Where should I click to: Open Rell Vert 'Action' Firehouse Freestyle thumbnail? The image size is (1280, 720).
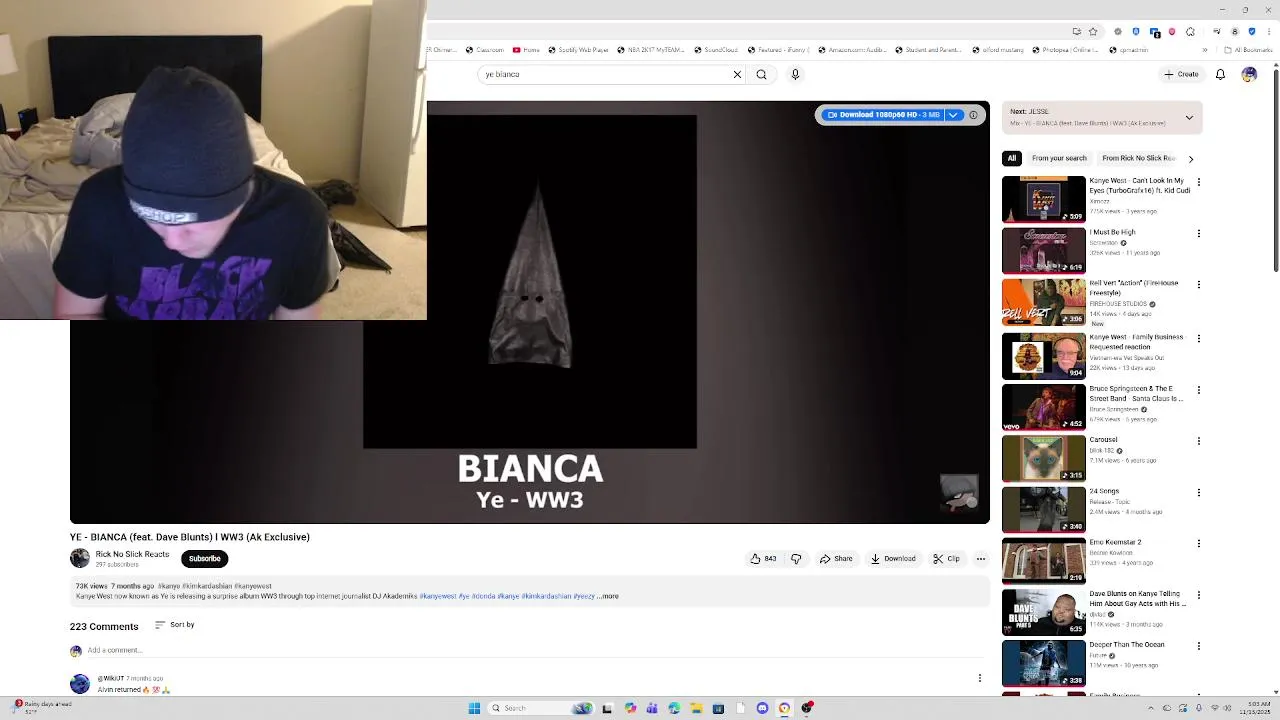pos(1044,302)
